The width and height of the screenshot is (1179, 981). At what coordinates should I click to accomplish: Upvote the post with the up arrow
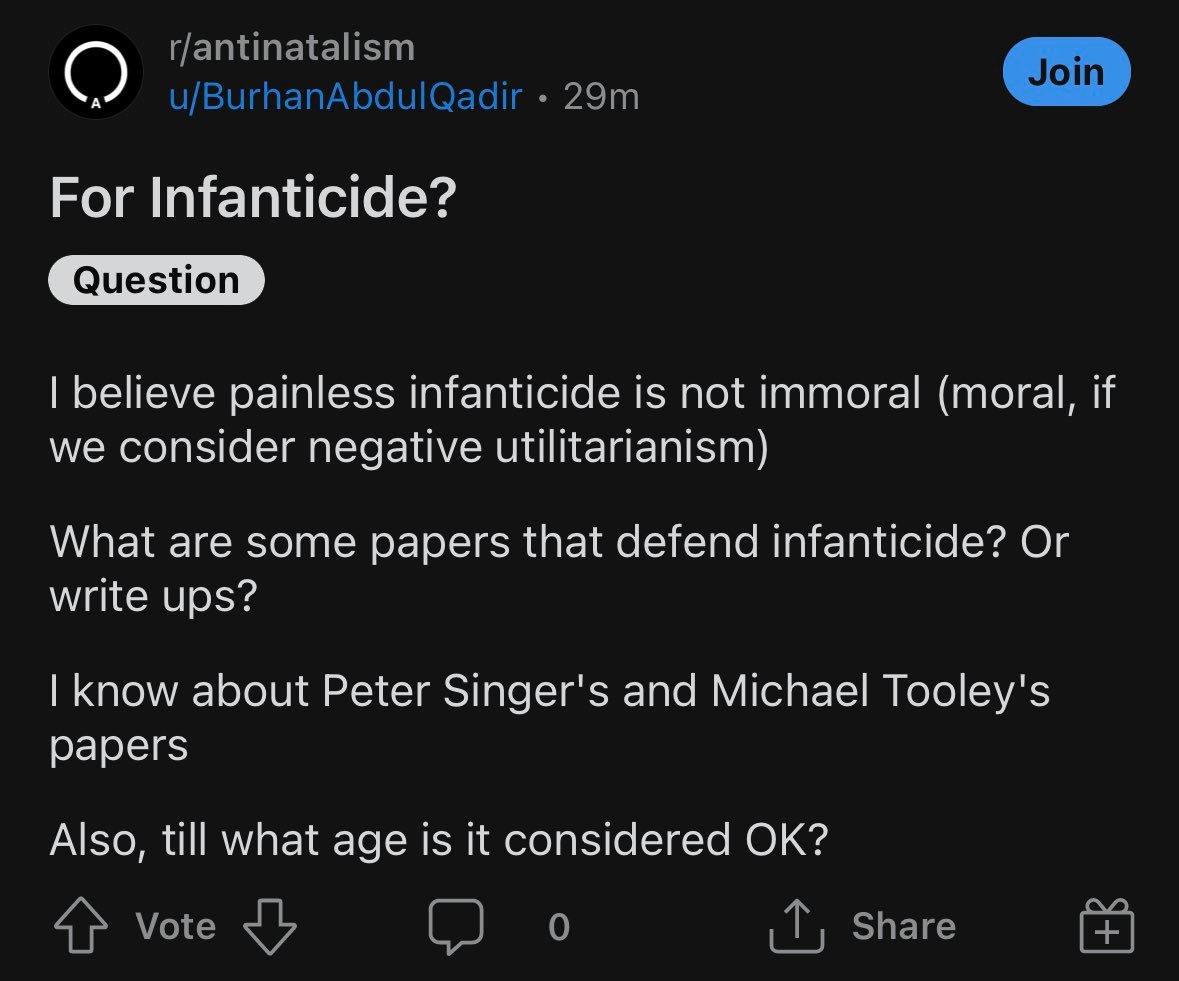pos(80,926)
